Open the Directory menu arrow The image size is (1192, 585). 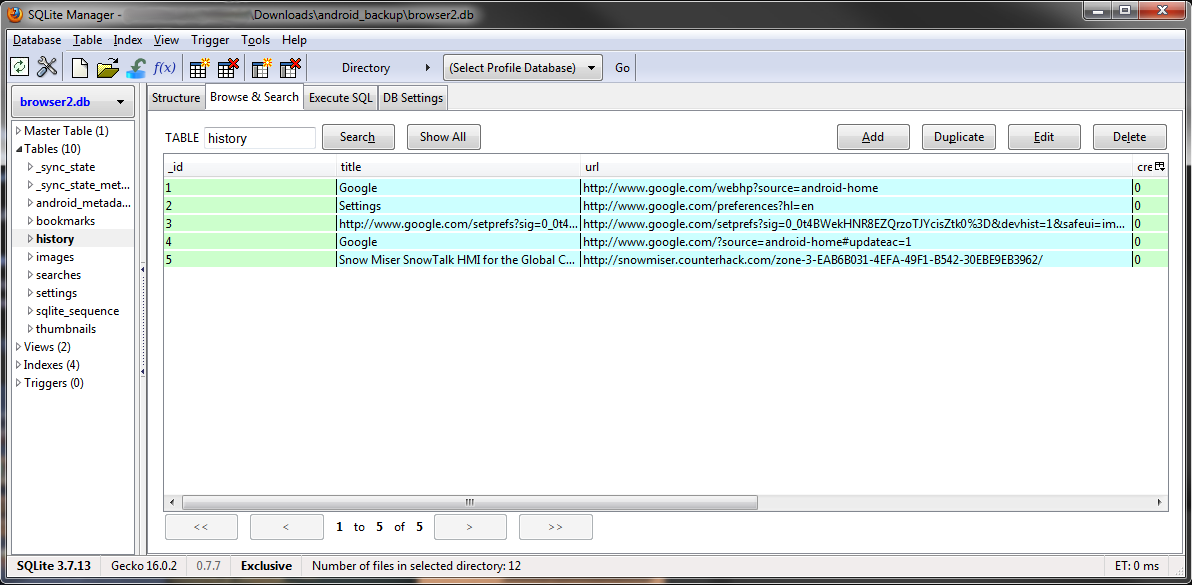(x=427, y=68)
